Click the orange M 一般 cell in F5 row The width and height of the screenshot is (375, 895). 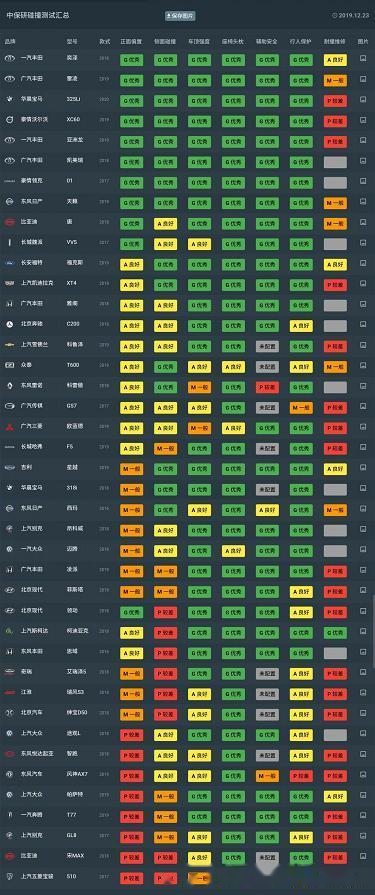(166, 448)
